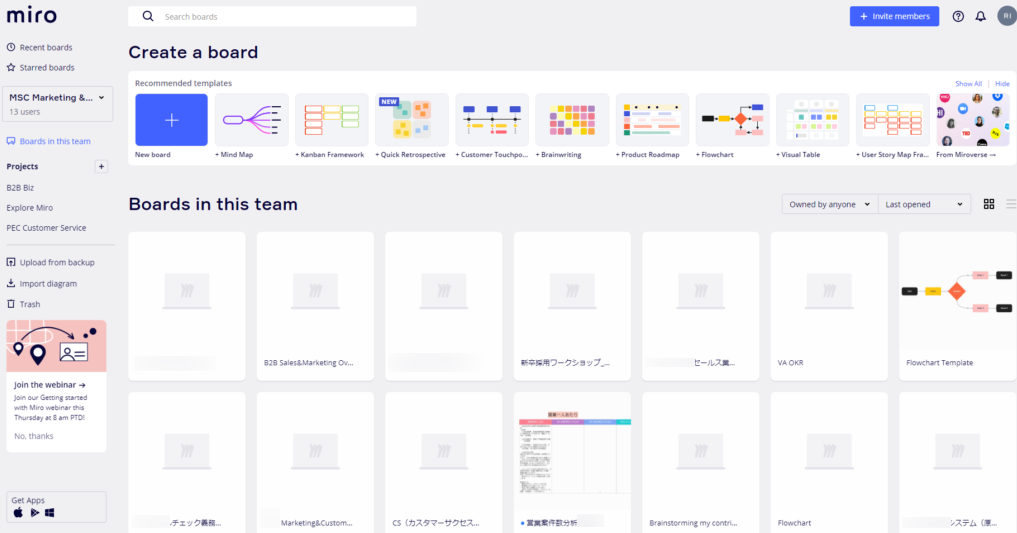This screenshot has height=533, width=1017.
Task: Open Trash
Action: [x=30, y=304]
